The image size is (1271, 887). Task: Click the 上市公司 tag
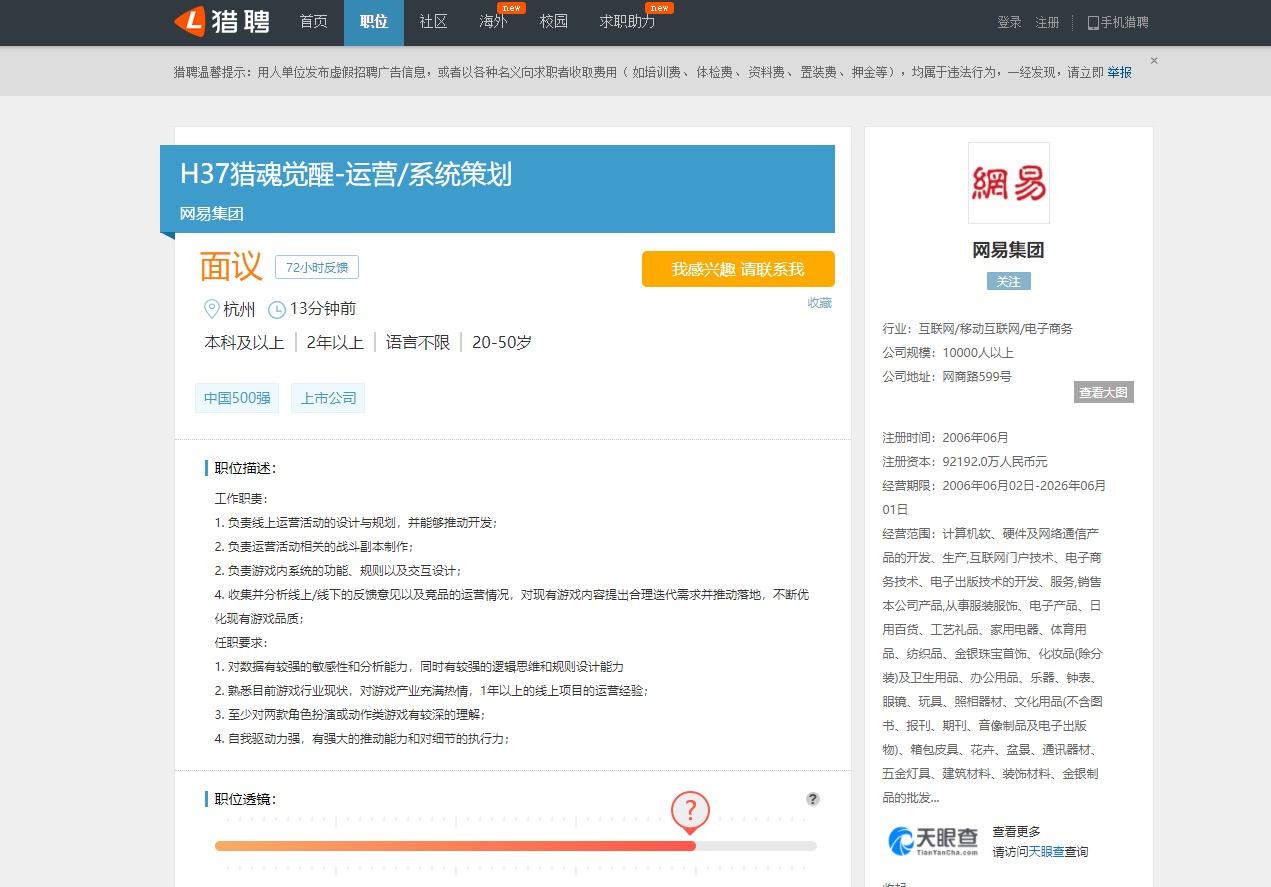[328, 398]
